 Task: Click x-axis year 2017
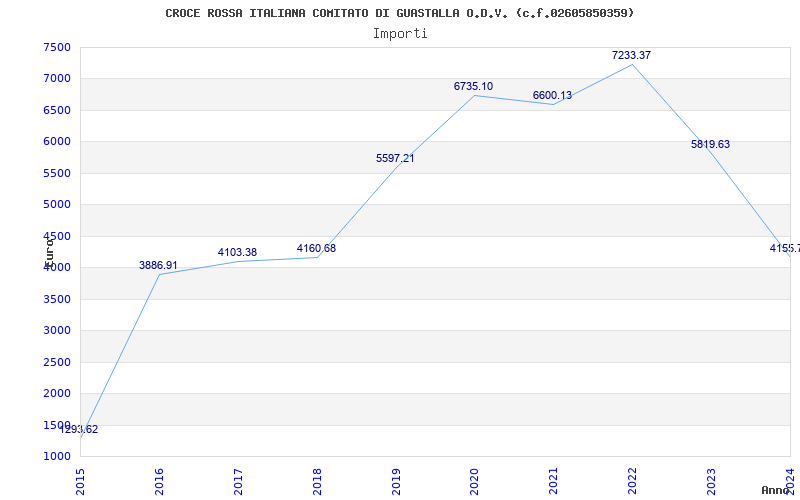(238, 482)
